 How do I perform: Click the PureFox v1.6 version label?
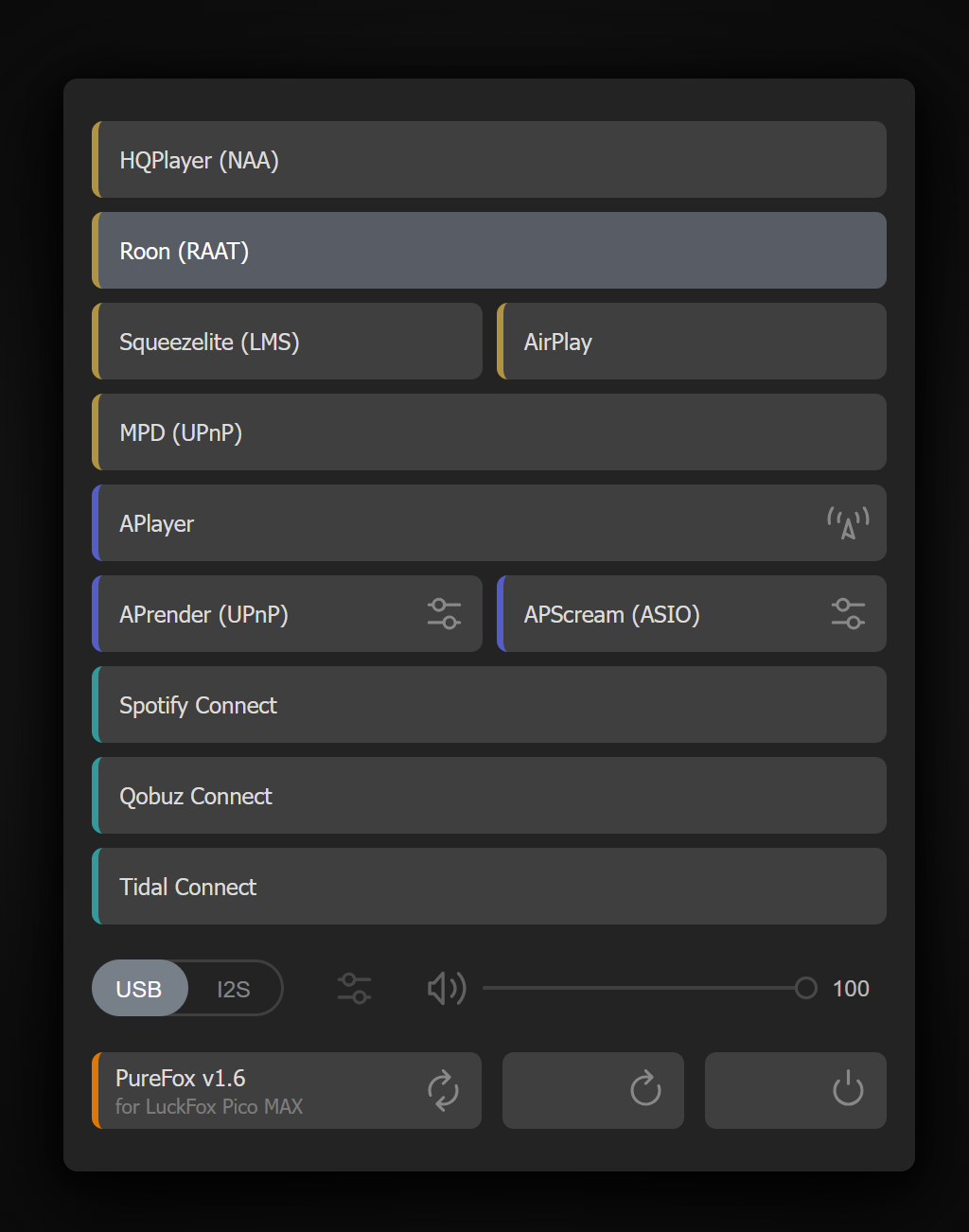[x=181, y=1079]
